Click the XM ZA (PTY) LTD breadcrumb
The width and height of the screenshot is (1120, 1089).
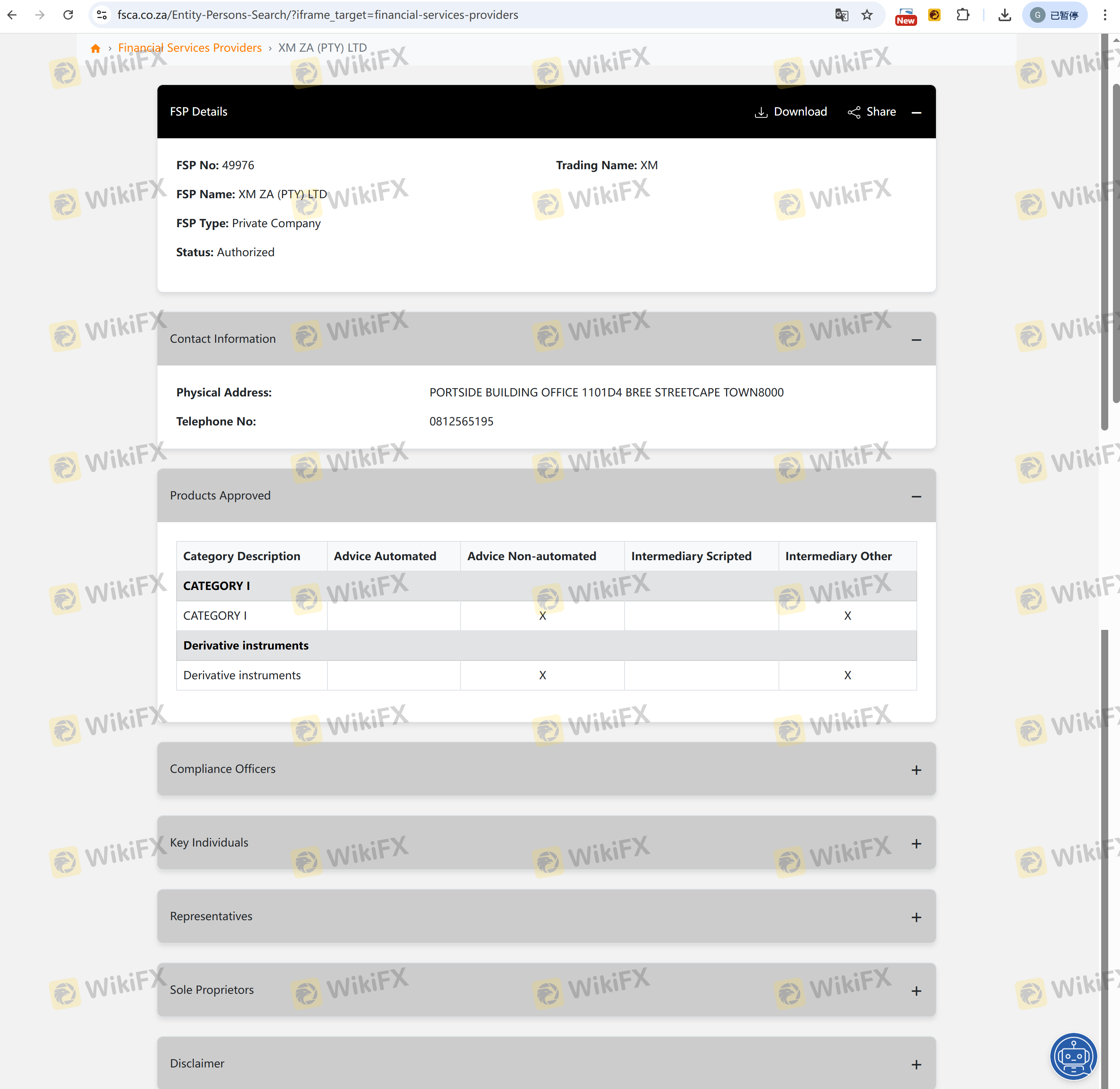[322, 47]
